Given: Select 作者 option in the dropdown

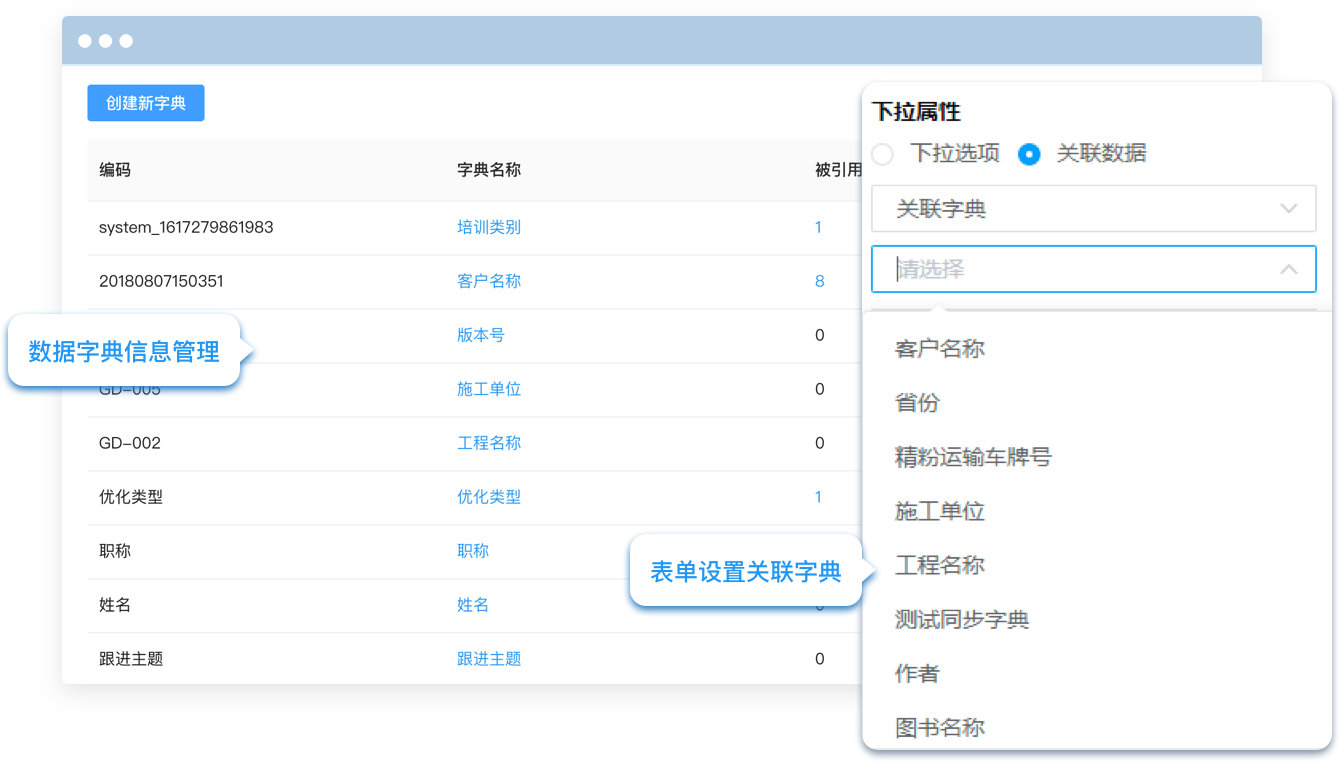Looking at the screenshot, I should coord(917,673).
